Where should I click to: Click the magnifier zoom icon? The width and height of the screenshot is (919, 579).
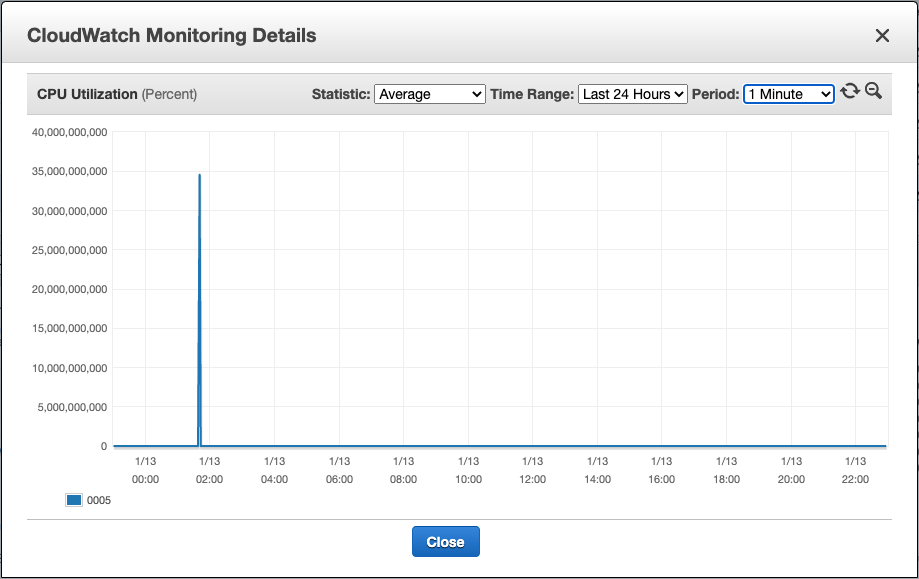click(873, 91)
